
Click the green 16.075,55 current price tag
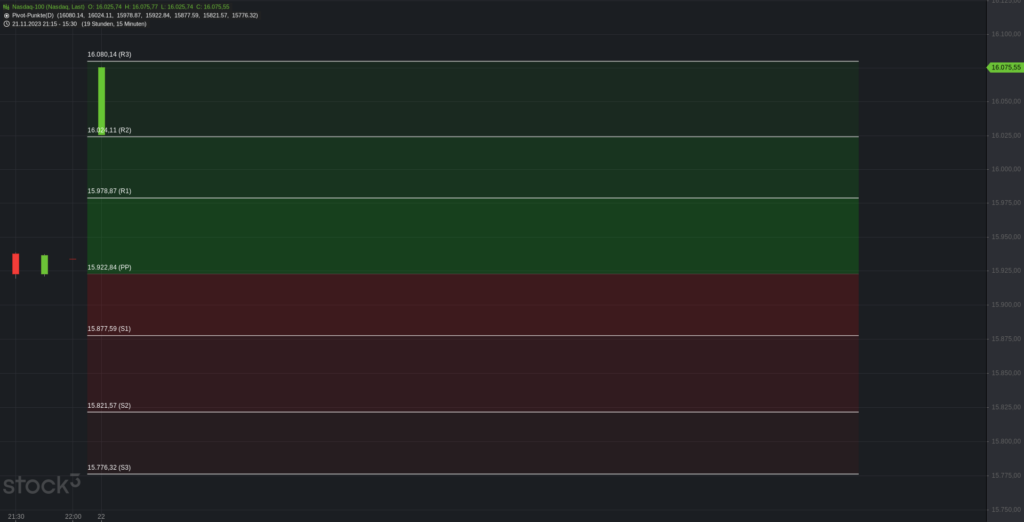click(1004, 67)
